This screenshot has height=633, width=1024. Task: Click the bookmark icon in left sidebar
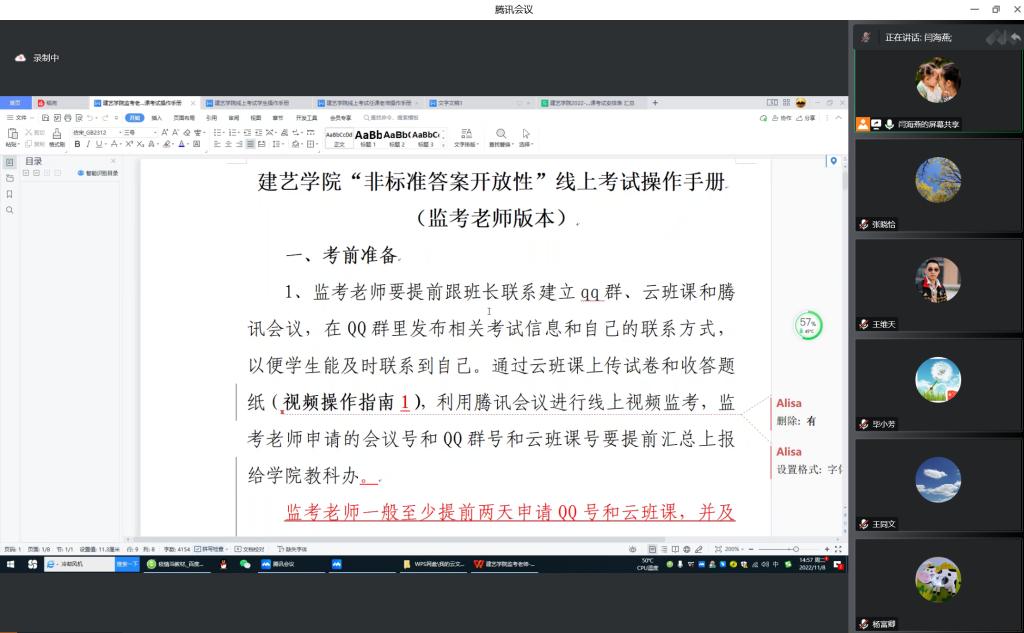[x=10, y=194]
